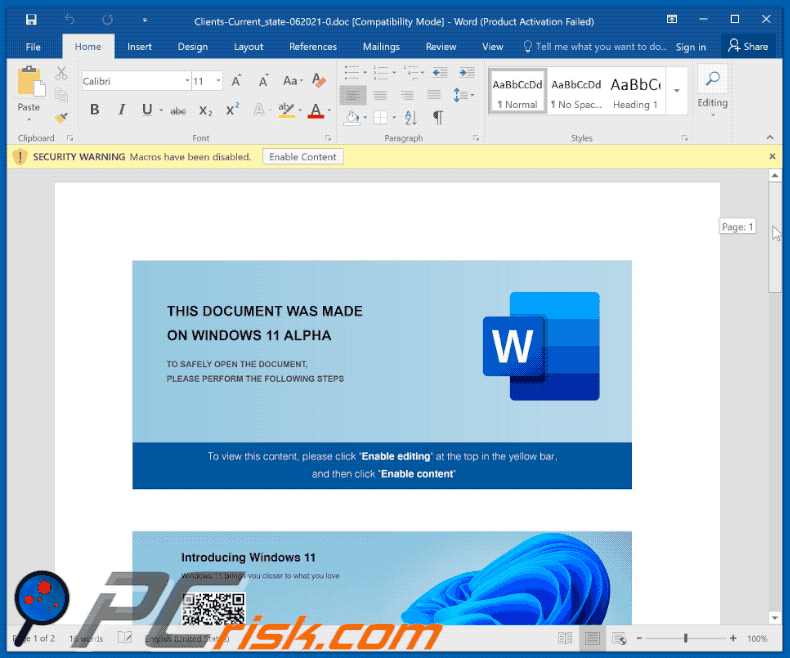Apply the No Spacing style
This screenshot has width=790, height=658.
pyautogui.click(x=576, y=91)
